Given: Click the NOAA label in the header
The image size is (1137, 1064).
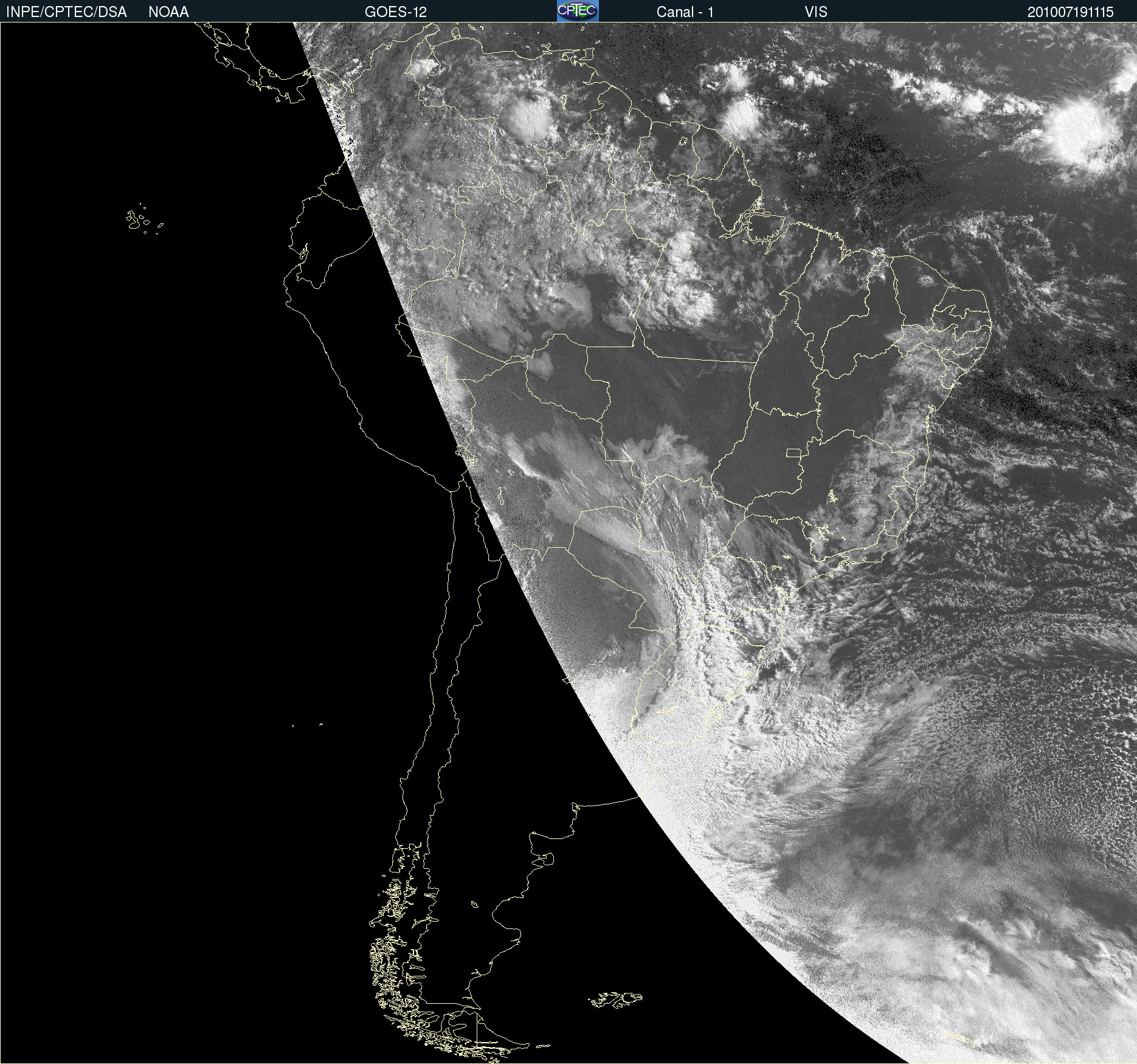Looking at the screenshot, I should coord(168,12).
